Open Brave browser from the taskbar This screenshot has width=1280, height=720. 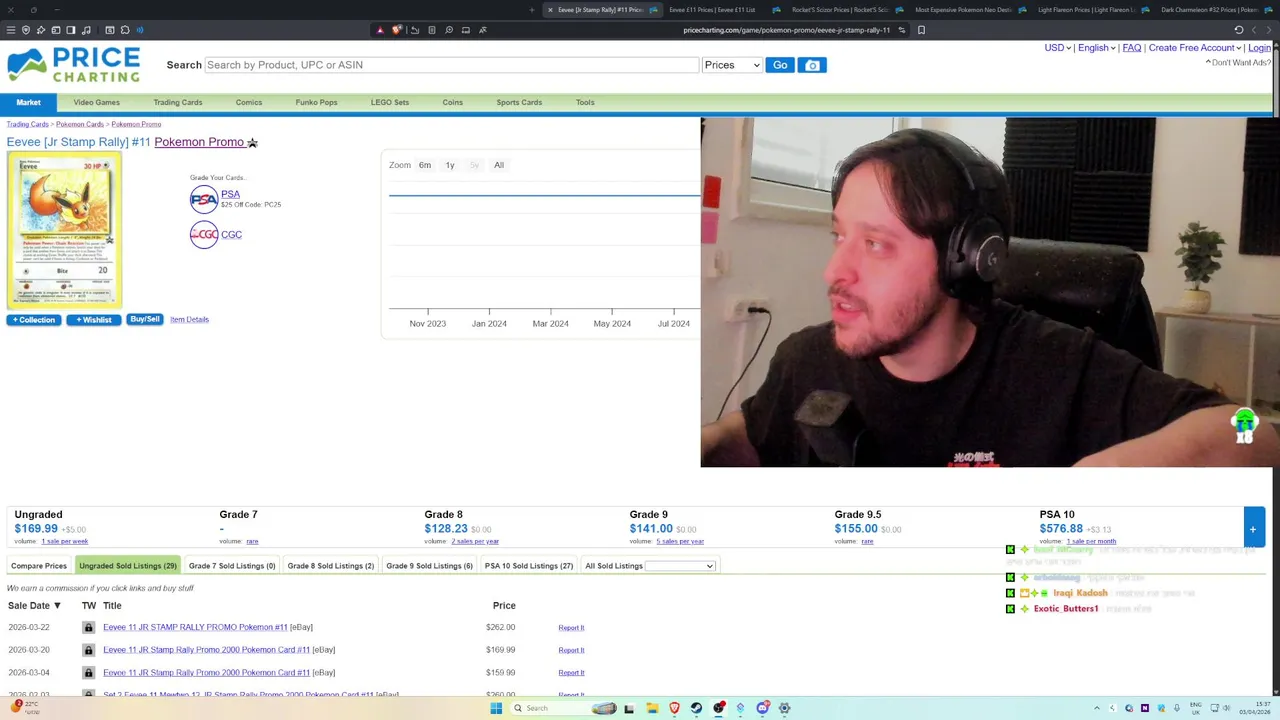pyautogui.click(x=675, y=708)
